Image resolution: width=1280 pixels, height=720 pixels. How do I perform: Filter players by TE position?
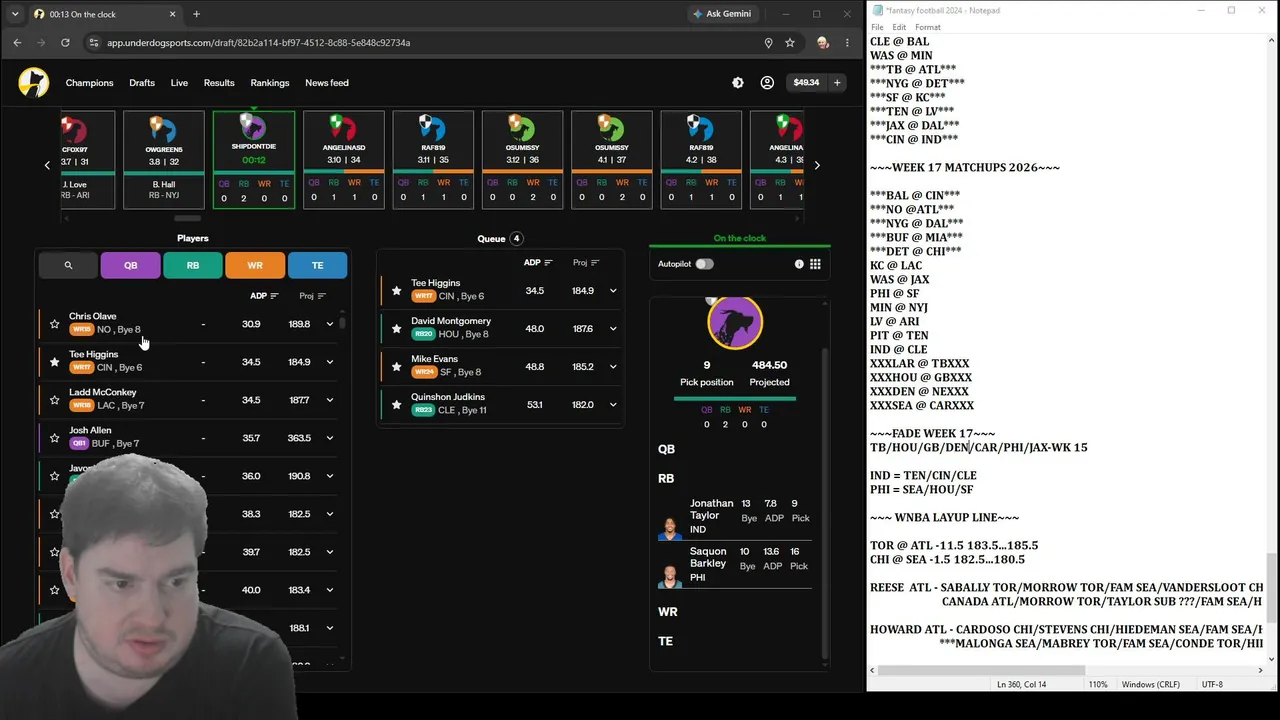pos(317,265)
